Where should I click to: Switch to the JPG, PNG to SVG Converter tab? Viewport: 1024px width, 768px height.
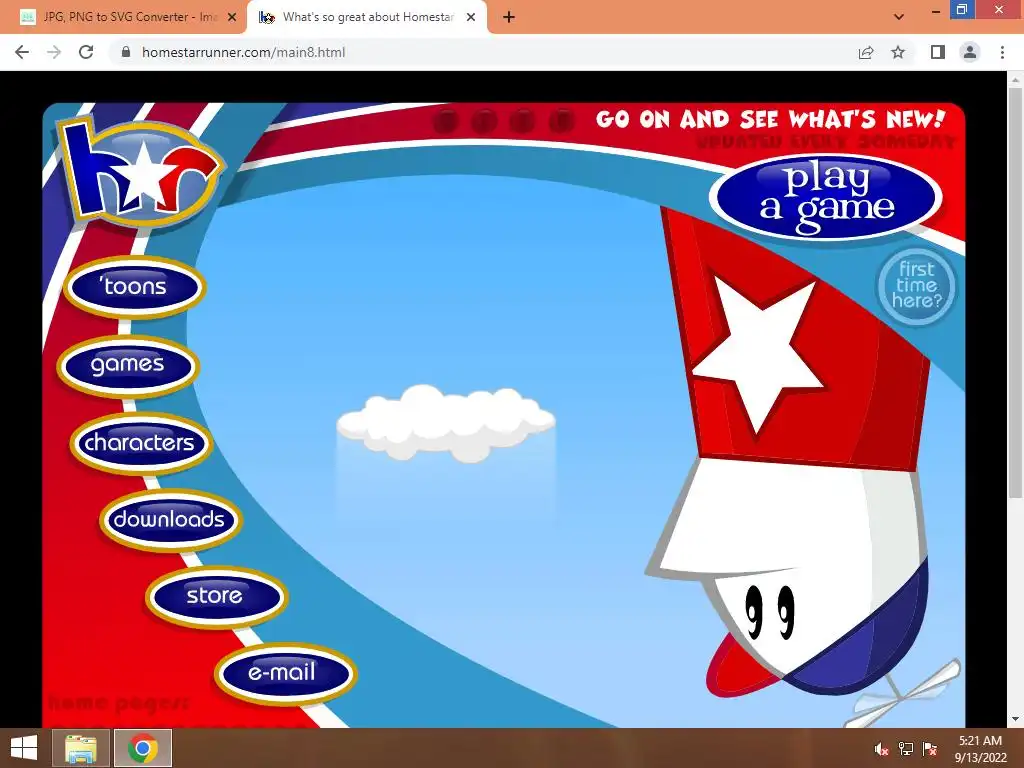130,17
